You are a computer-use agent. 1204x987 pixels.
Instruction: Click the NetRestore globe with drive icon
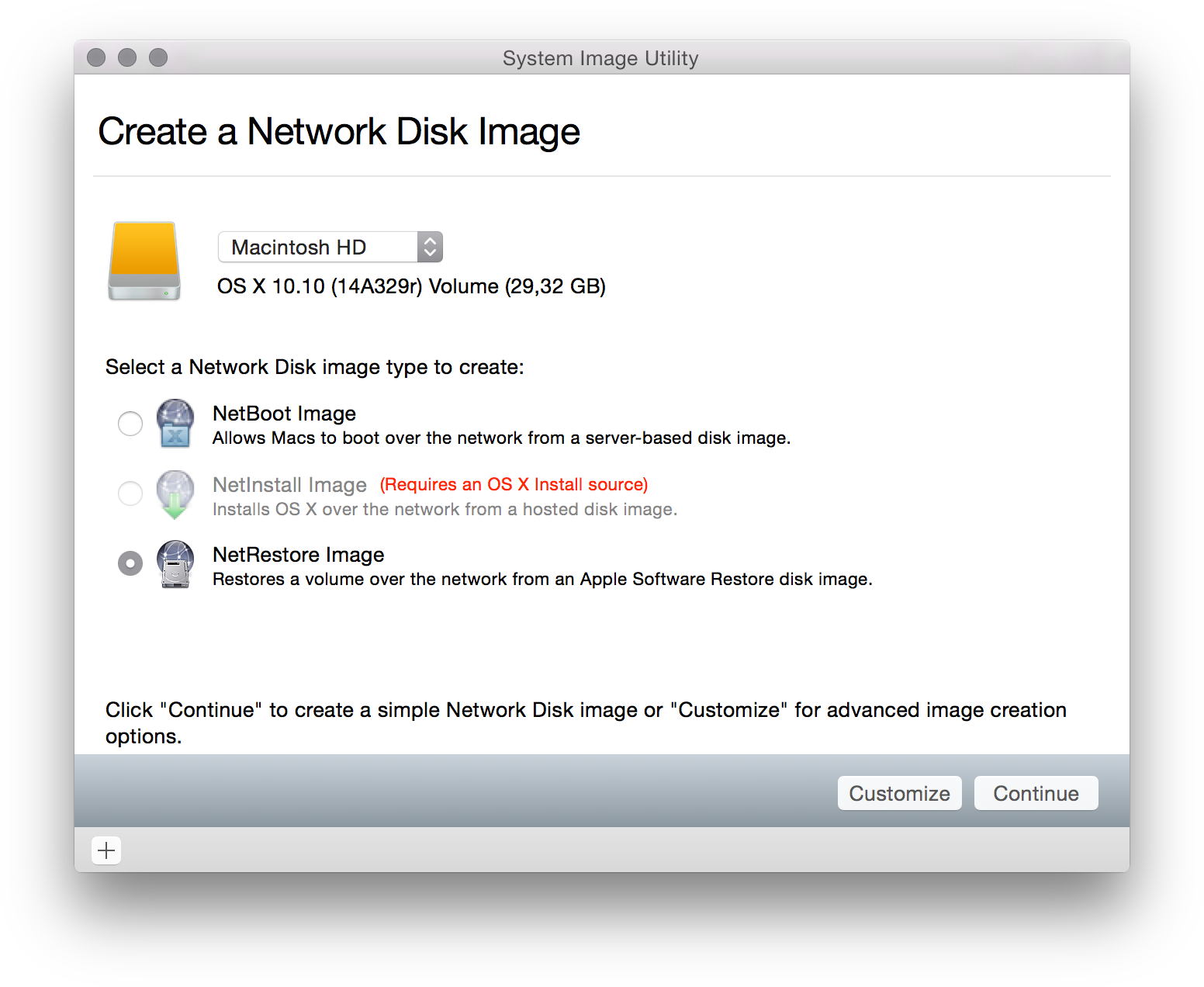pyautogui.click(x=175, y=564)
